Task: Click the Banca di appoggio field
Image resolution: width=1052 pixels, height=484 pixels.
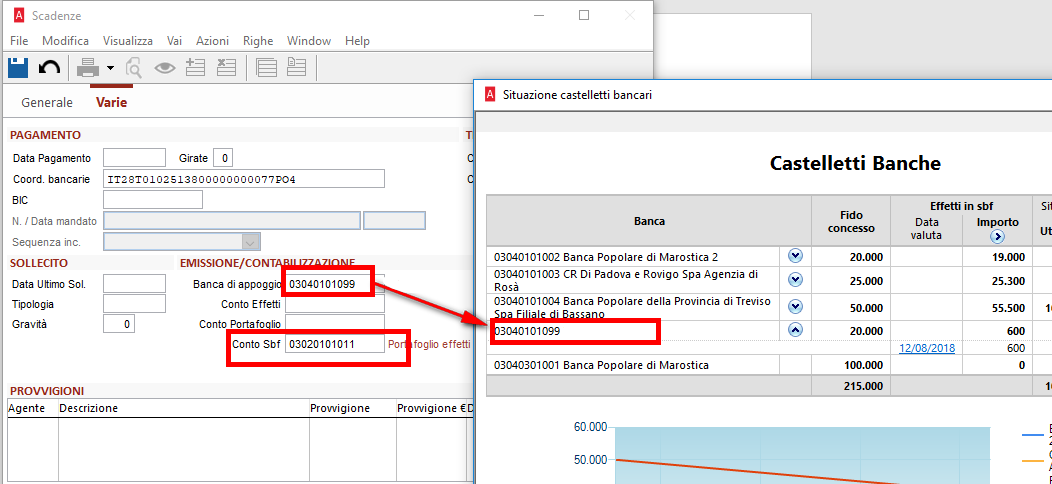Action: point(335,284)
